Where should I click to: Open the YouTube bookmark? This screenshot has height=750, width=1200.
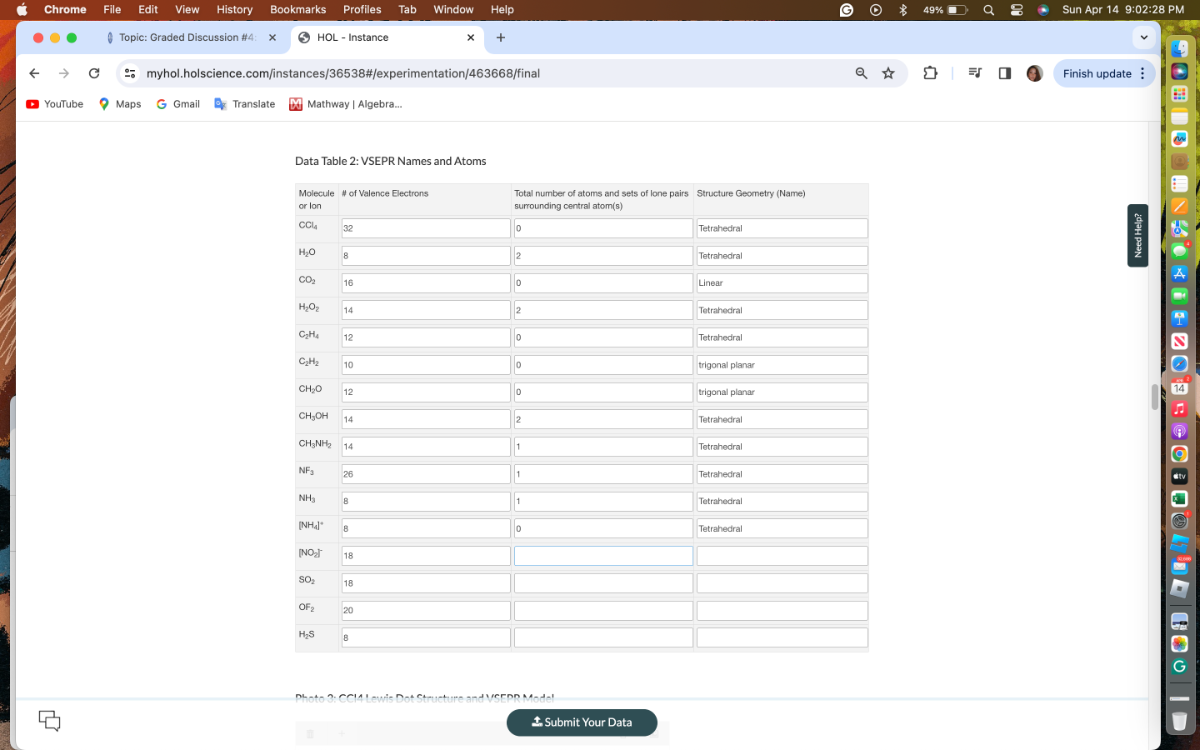click(55, 104)
